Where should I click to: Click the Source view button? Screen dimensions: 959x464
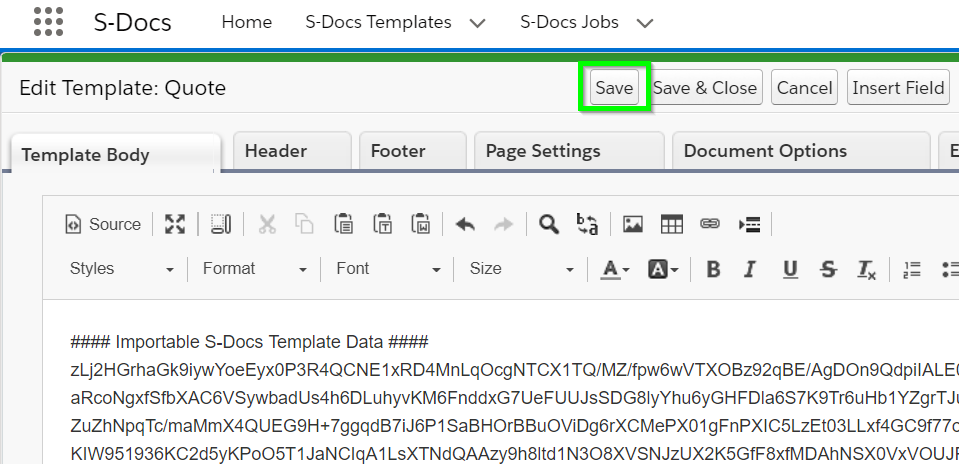tap(103, 224)
